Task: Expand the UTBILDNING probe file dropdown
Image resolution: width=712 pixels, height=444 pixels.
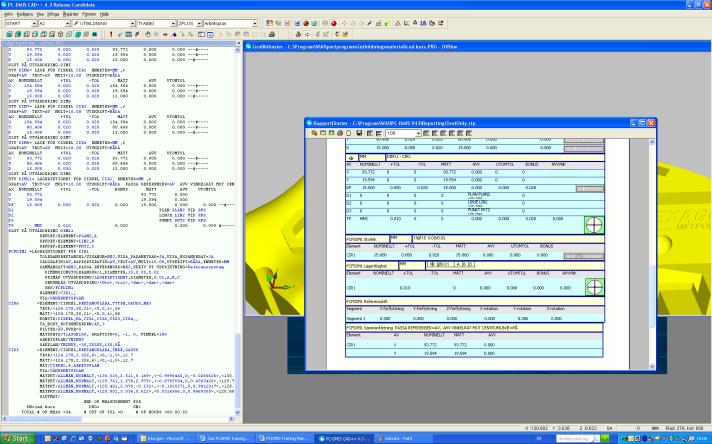Action: point(132,24)
